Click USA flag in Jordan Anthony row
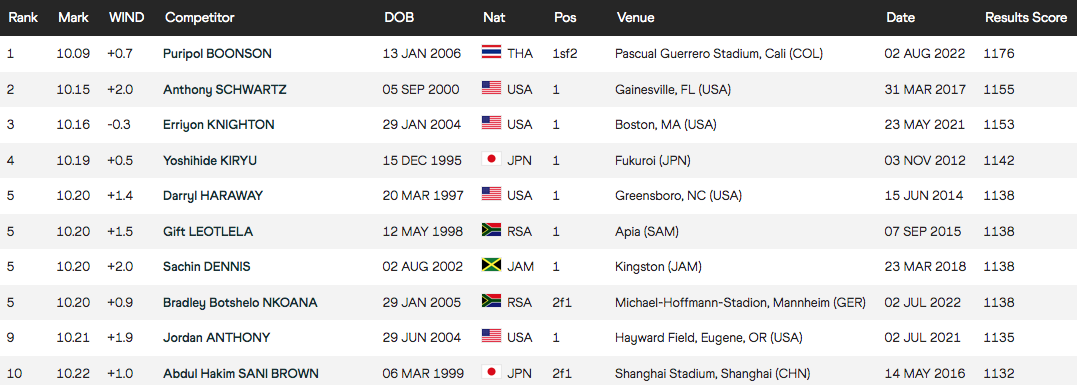 pyautogui.click(x=491, y=338)
